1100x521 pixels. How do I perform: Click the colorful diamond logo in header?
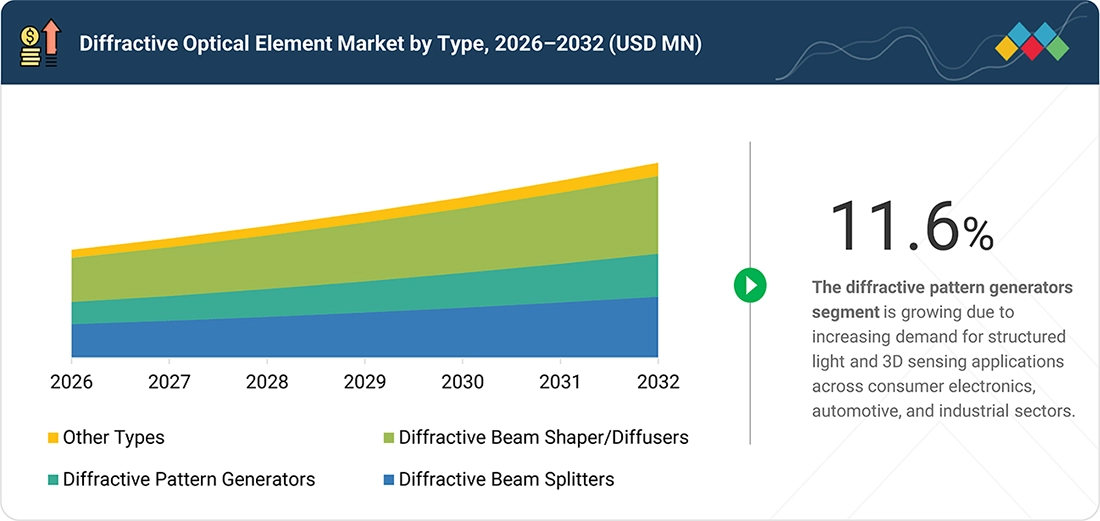[x=1032, y=41]
